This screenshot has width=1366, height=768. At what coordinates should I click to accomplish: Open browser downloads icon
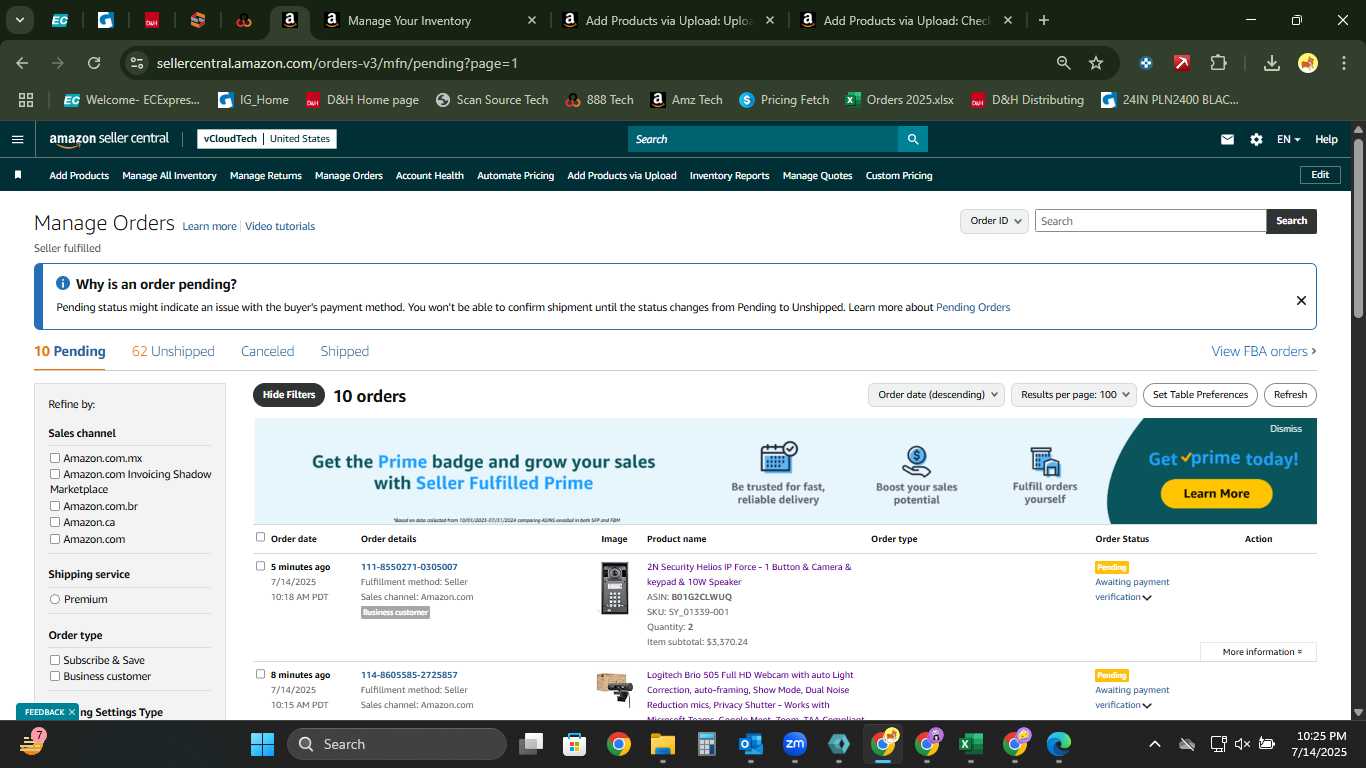1272,63
